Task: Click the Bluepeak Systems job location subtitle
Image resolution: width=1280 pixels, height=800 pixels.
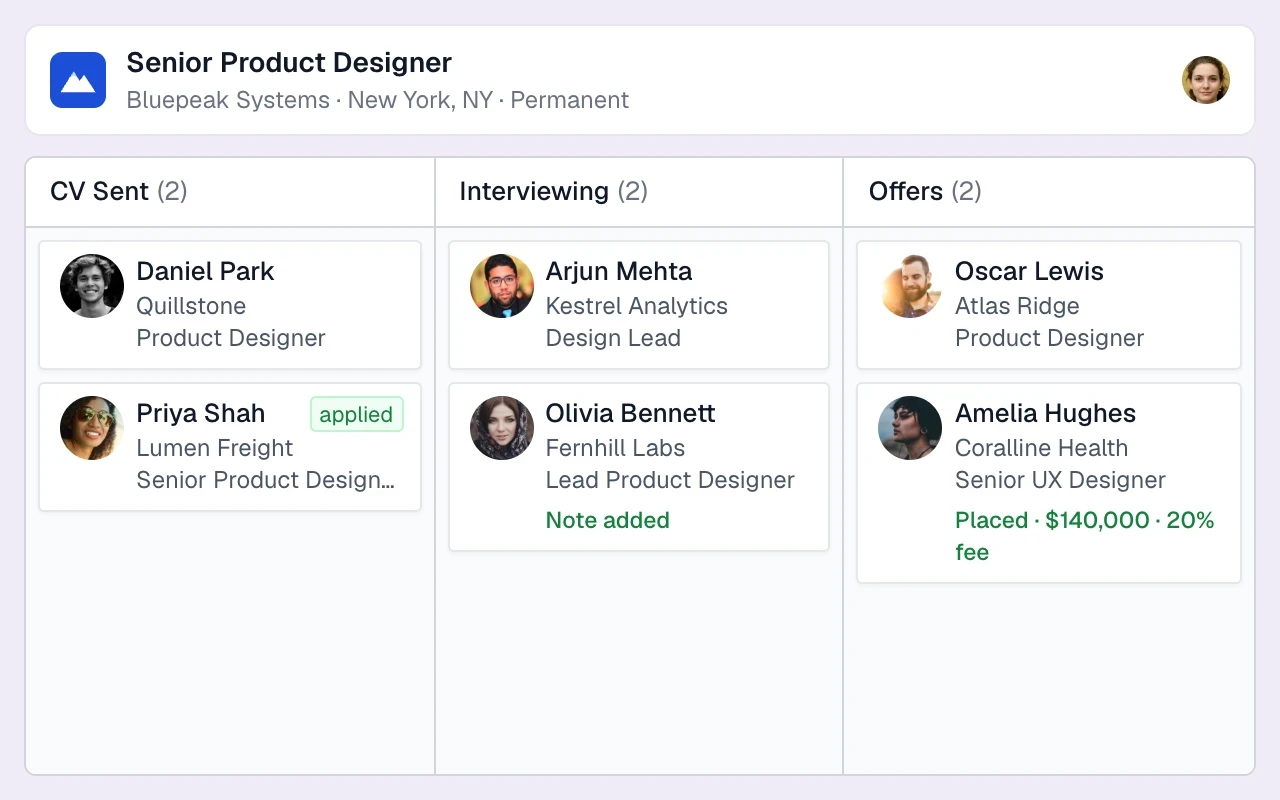Action: tap(378, 100)
